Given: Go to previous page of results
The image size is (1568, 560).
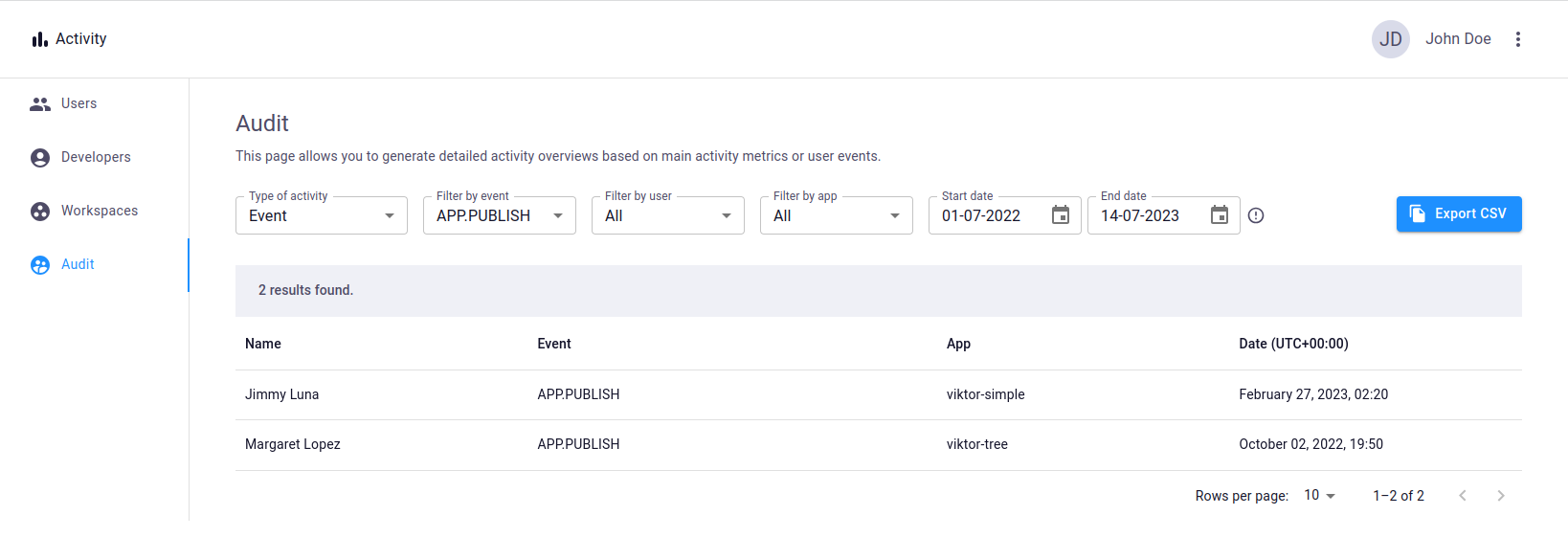Looking at the screenshot, I should pyautogui.click(x=1462, y=496).
